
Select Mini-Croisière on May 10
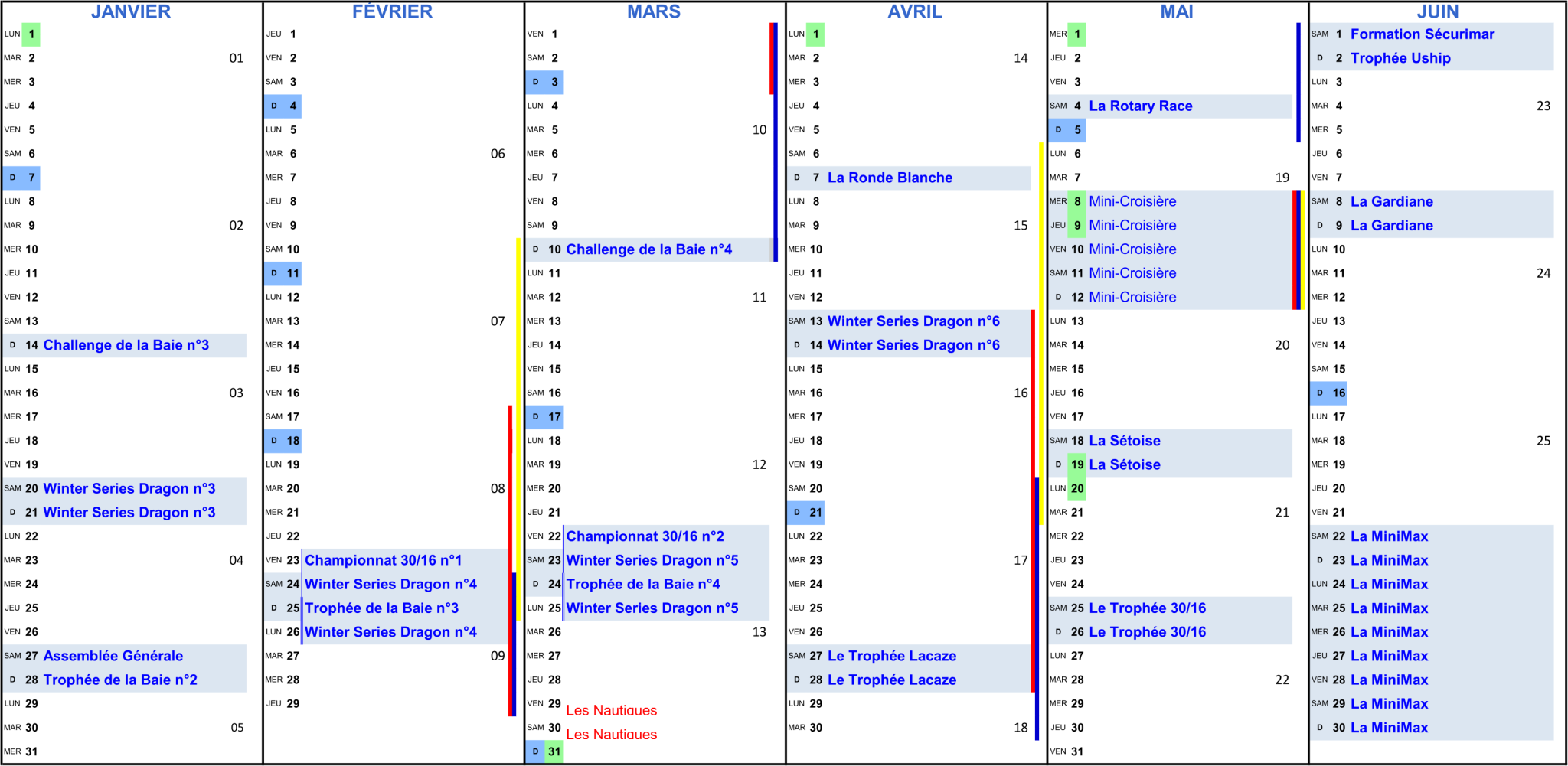1133,249
